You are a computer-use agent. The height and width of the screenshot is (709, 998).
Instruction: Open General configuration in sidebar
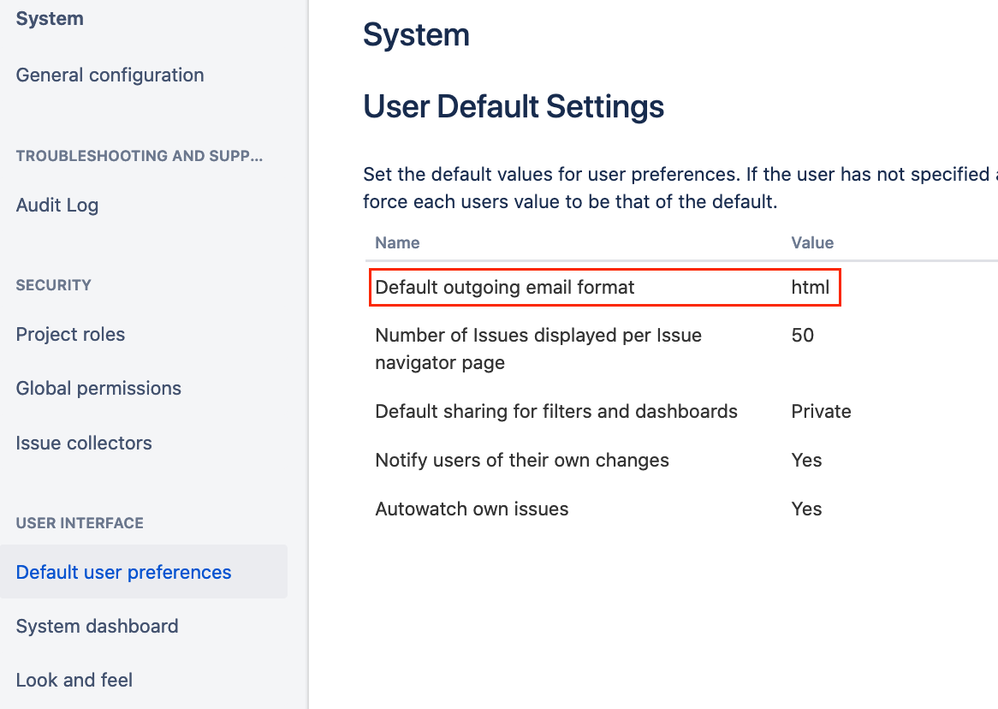point(110,75)
